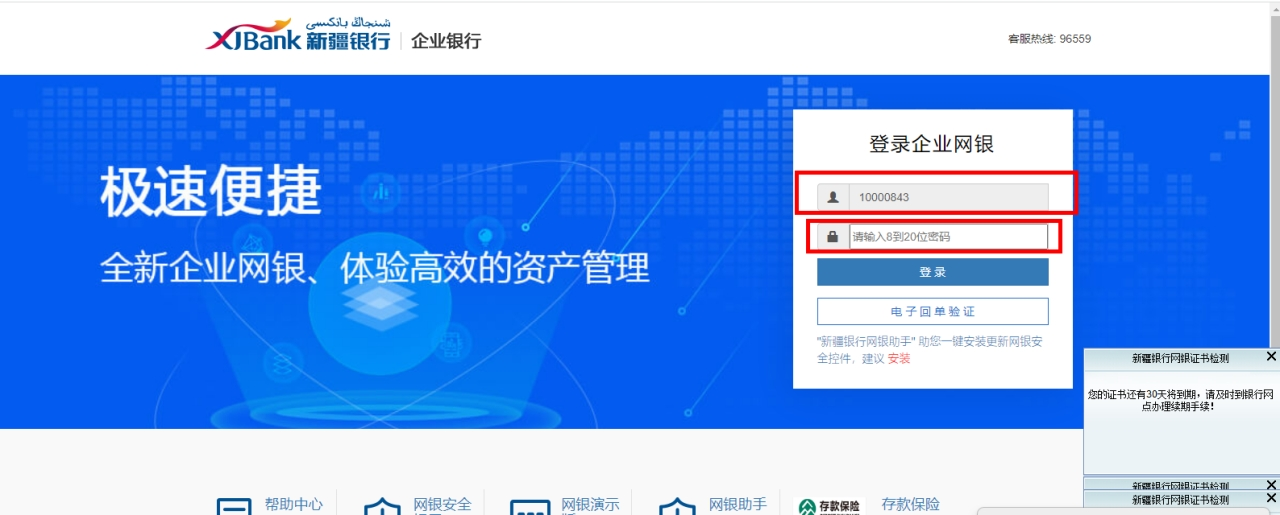This screenshot has width=1280, height=515.
Task: Click the 登录企业网银 heading
Action: click(x=932, y=144)
